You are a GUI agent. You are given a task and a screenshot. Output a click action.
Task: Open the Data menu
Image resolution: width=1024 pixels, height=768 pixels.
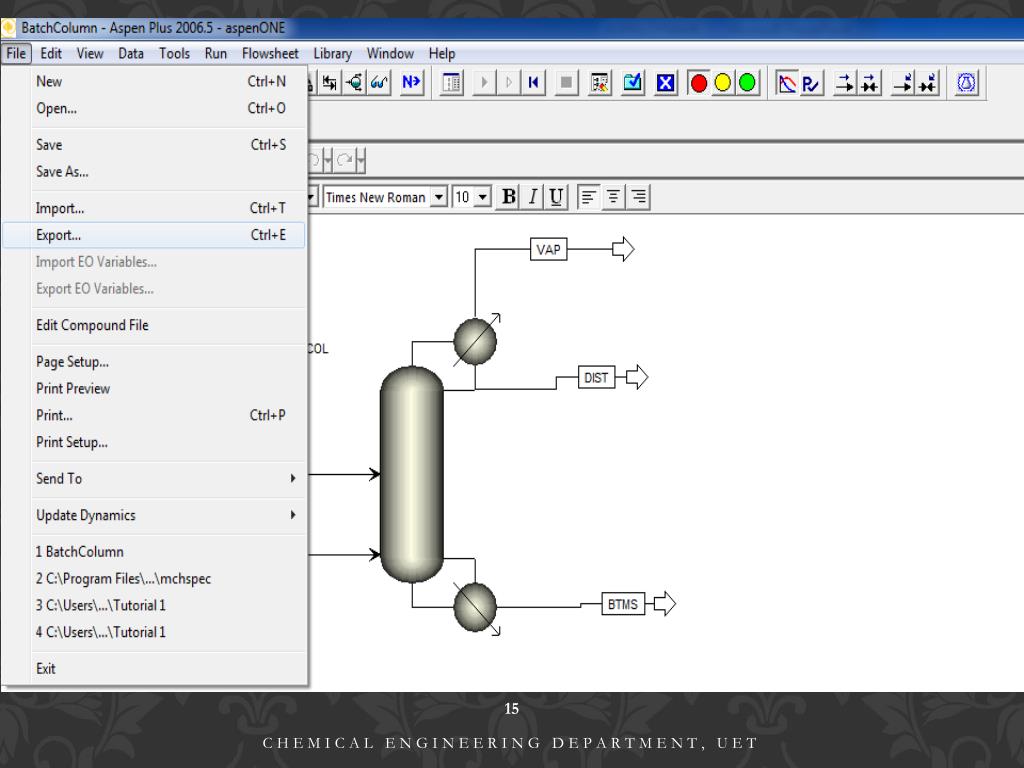pyautogui.click(x=131, y=54)
